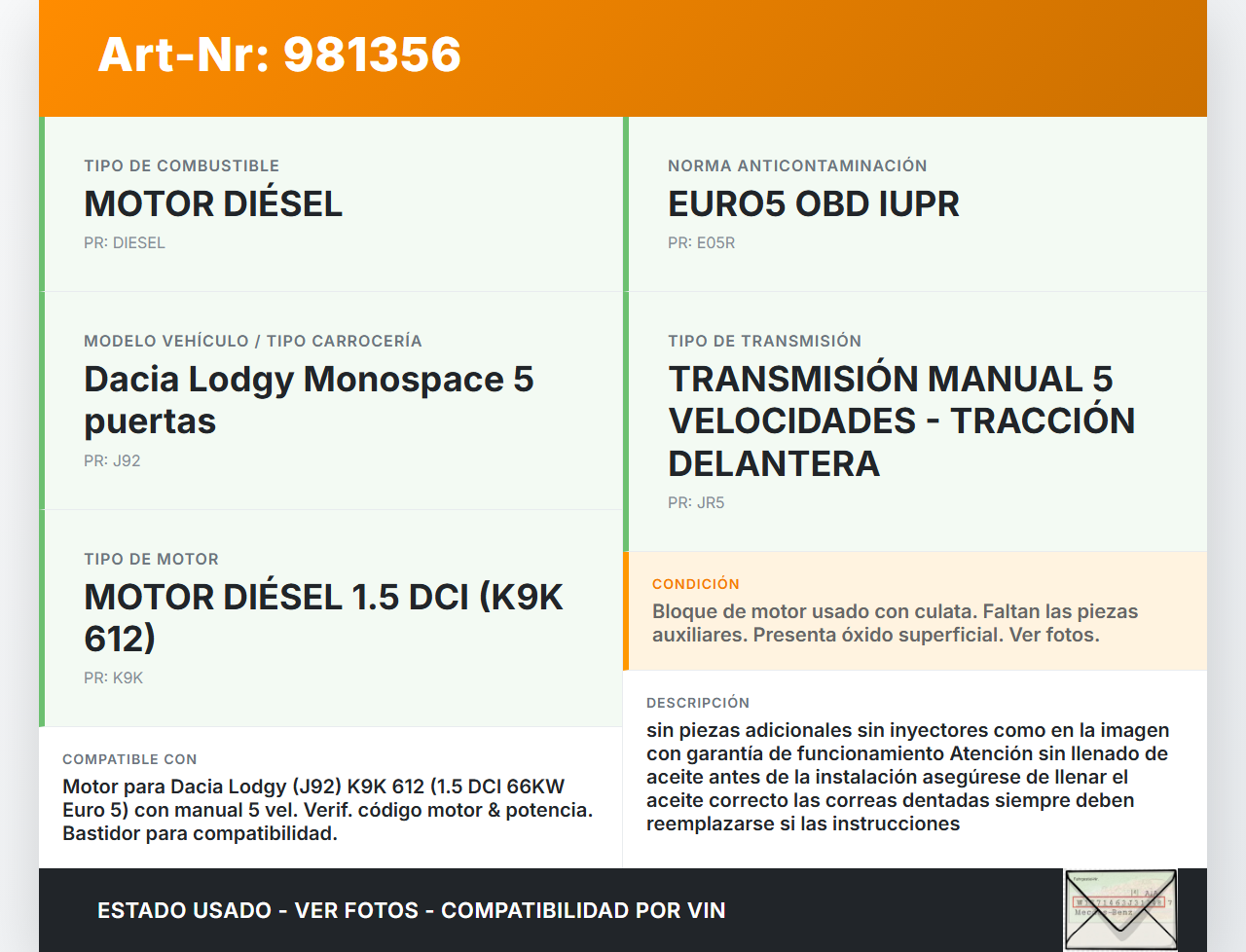The width and height of the screenshot is (1246, 952).
Task: Click the condition text about Bloque de motor
Action: tap(894, 623)
